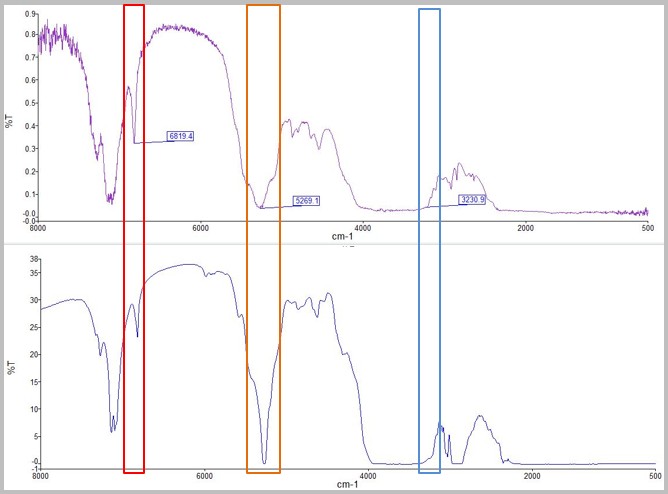
Task: Click the 2000 tick of the bottom spectrum
Action: pyautogui.click(x=532, y=476)
